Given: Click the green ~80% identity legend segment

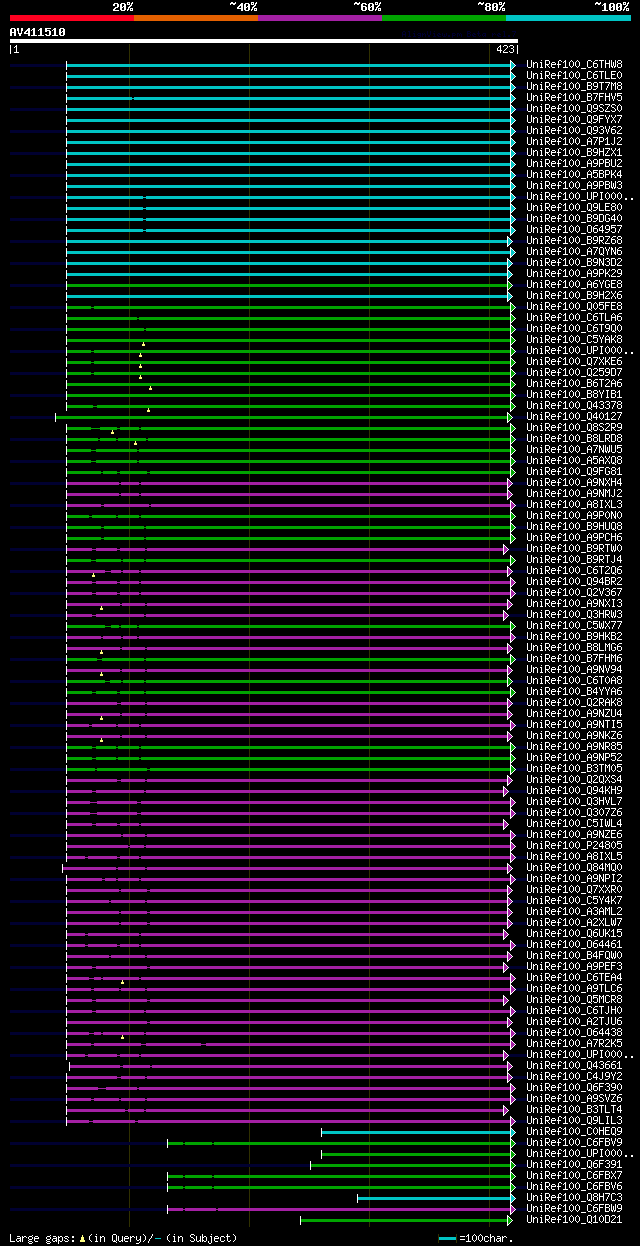Looking at the screenshot, I should pos(443,18).
